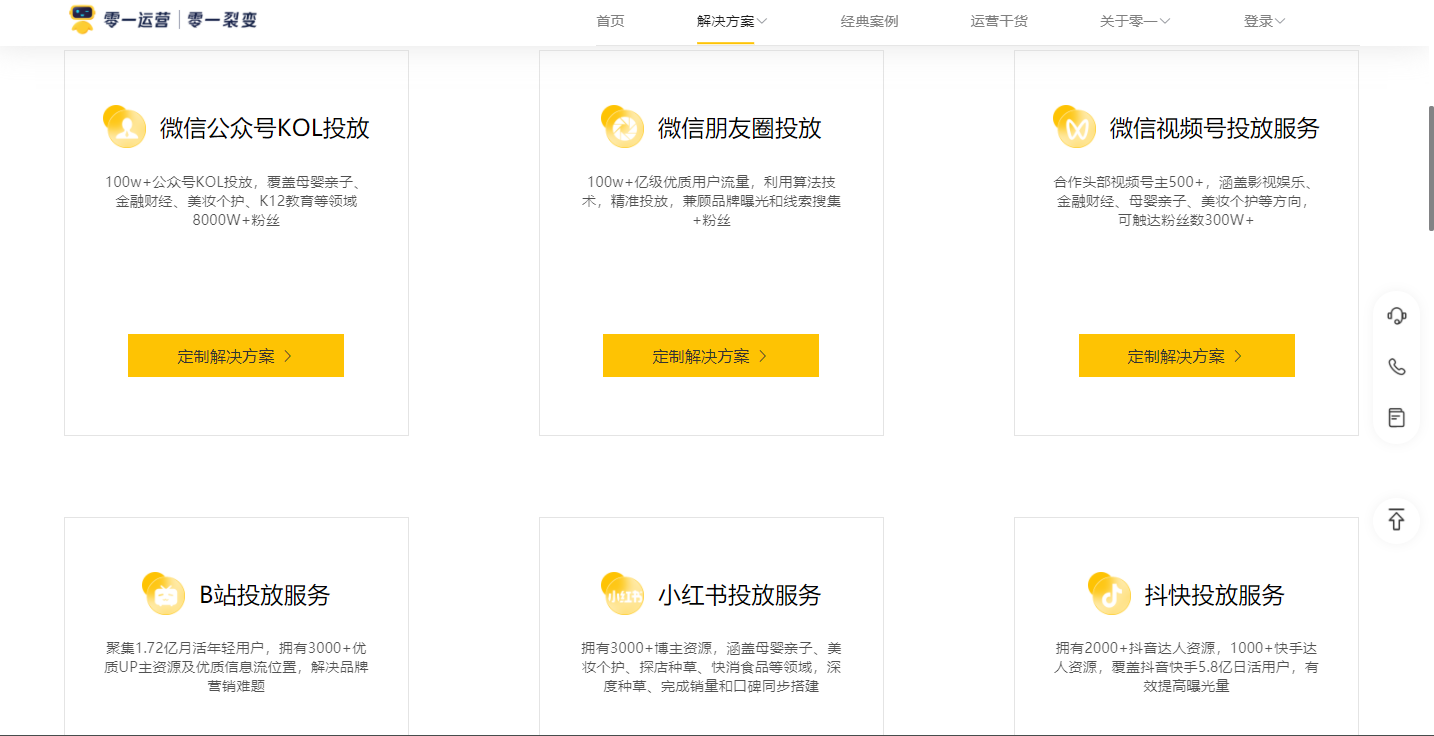Click the 抖快 music note icon
The image size is (1434, 736).
click(x=1110, y=594)
